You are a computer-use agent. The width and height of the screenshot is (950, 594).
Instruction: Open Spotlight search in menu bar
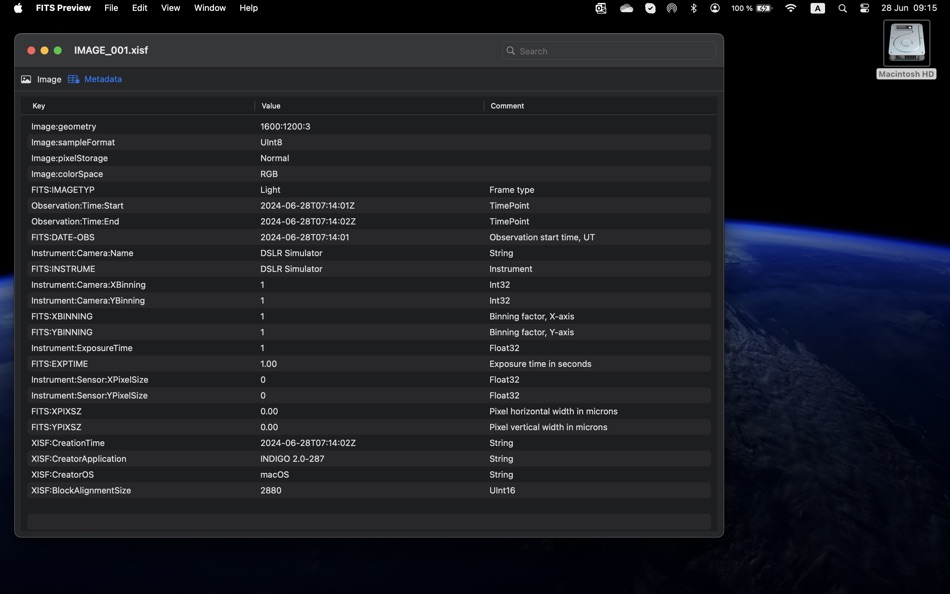tap(842, 8)
